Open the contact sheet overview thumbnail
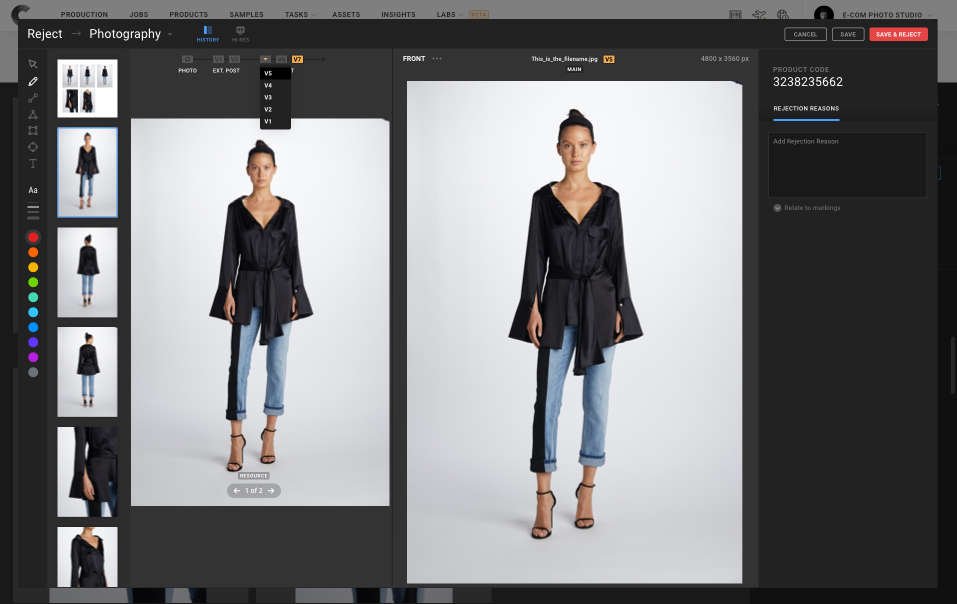Image resolution: width=957 pixels, height=604 pixels. [87, 88]
